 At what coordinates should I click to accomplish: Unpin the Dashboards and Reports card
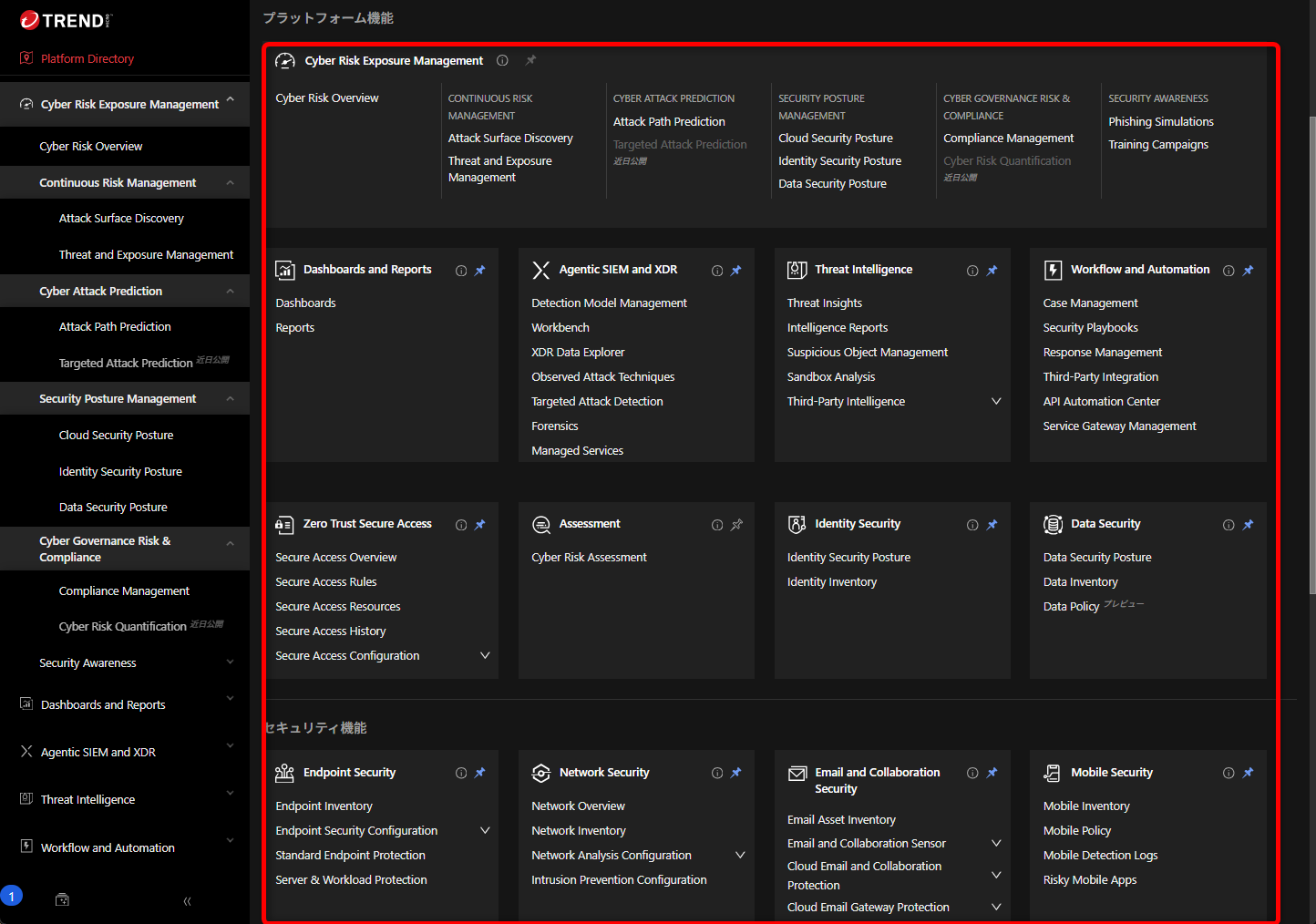pos(480,271)
